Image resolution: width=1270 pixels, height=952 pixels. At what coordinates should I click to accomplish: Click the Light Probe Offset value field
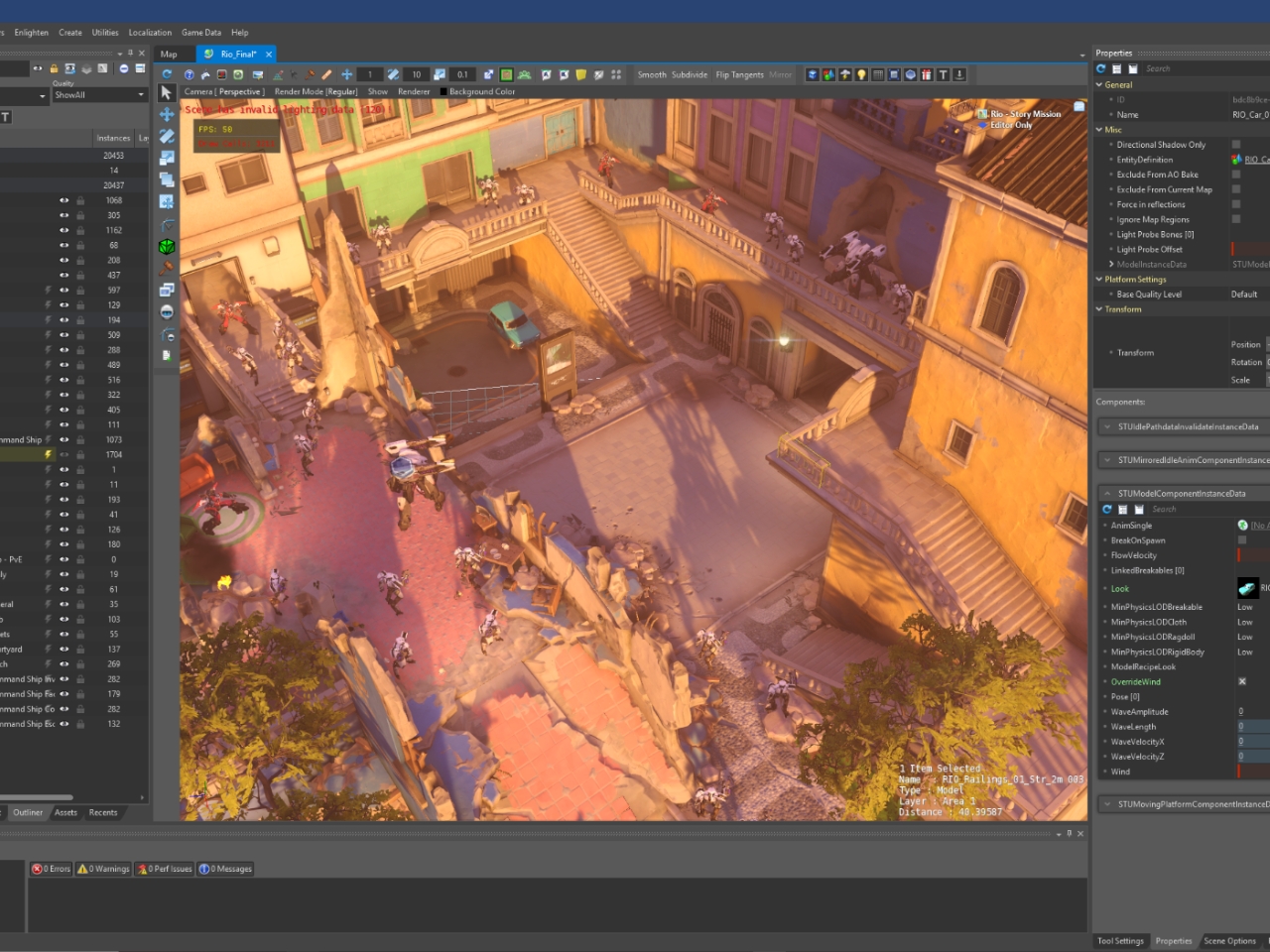click(x=1250, y=249)
